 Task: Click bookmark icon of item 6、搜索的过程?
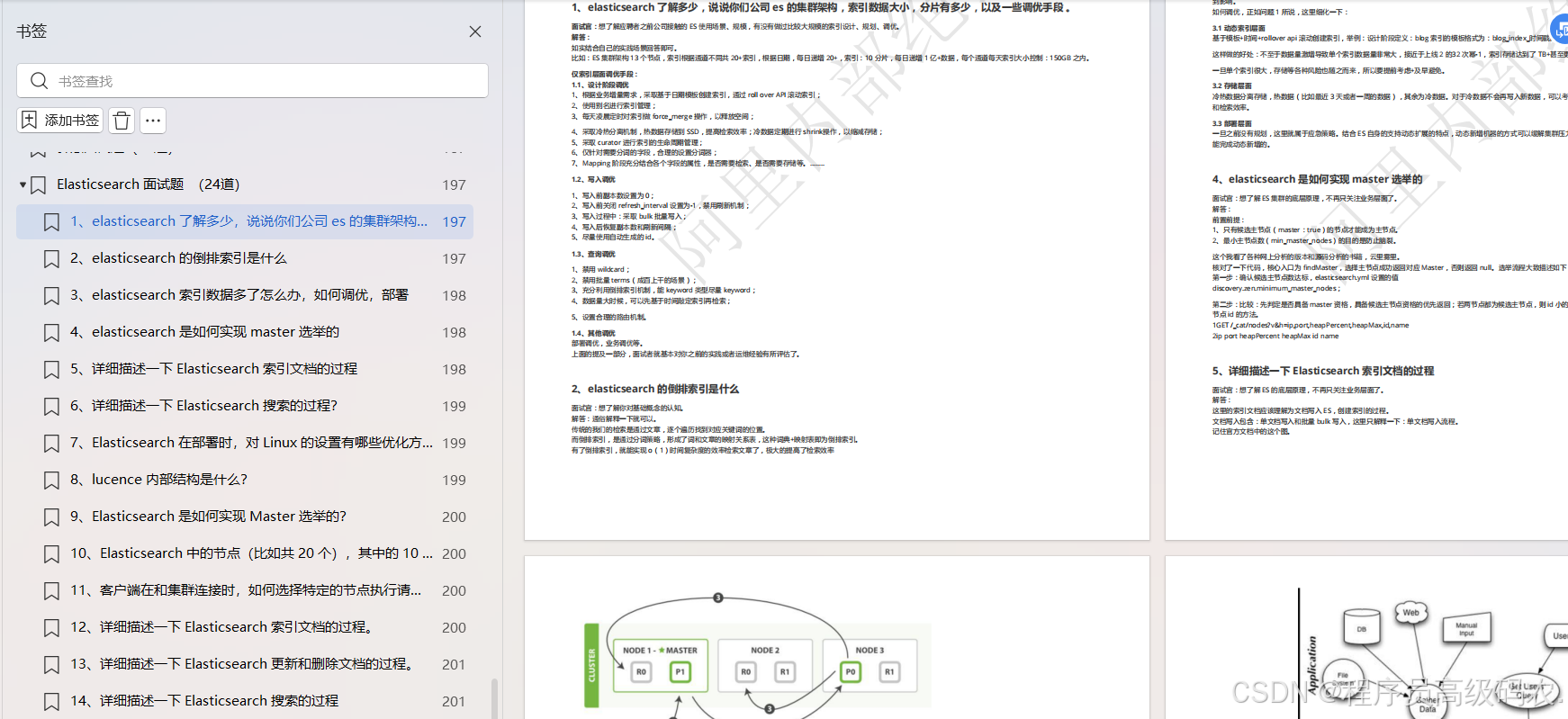pyautogui.click(x=52, y=407)
